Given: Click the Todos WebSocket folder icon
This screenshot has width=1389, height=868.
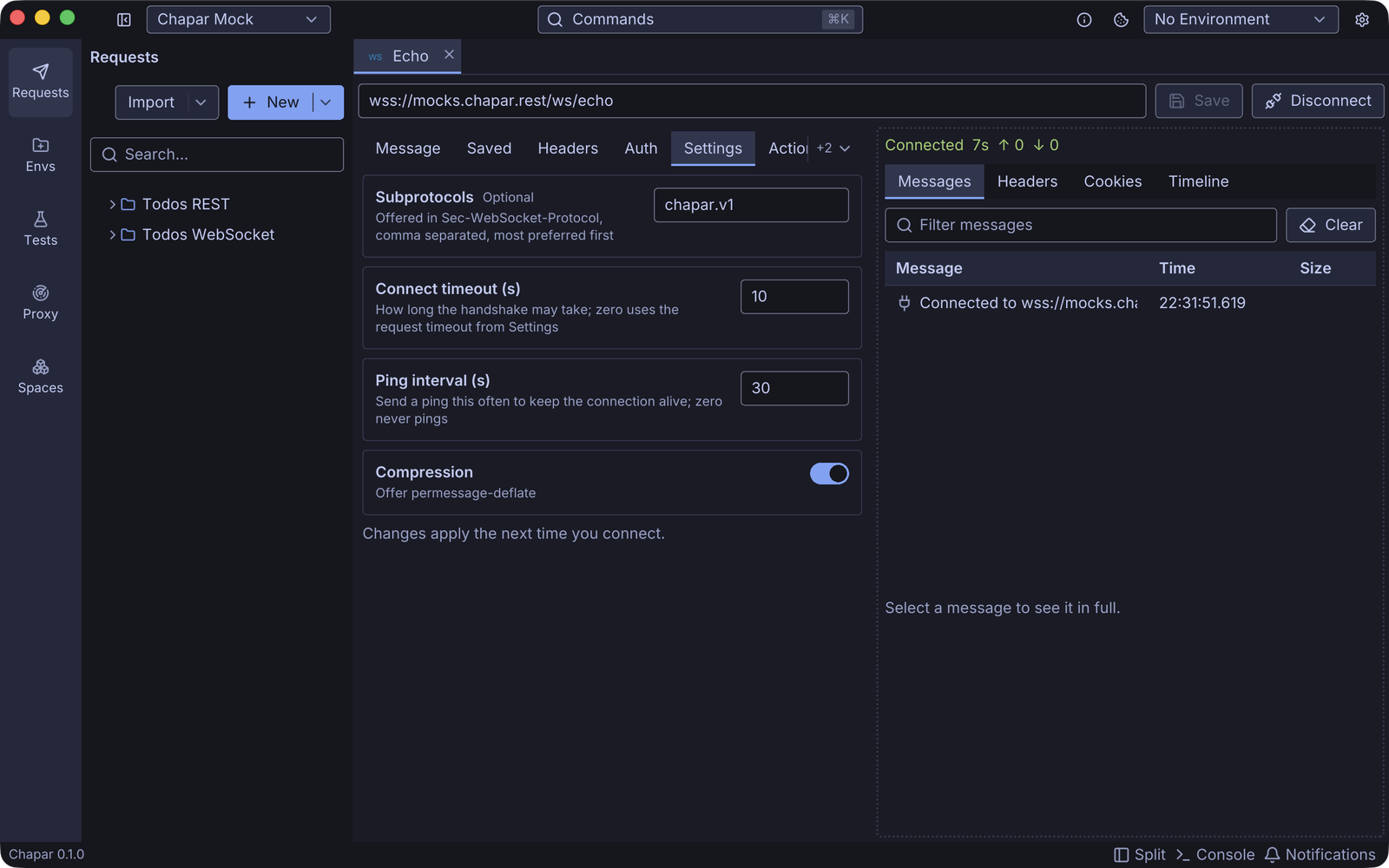Looking at the screenshot, I should (128, 234).
